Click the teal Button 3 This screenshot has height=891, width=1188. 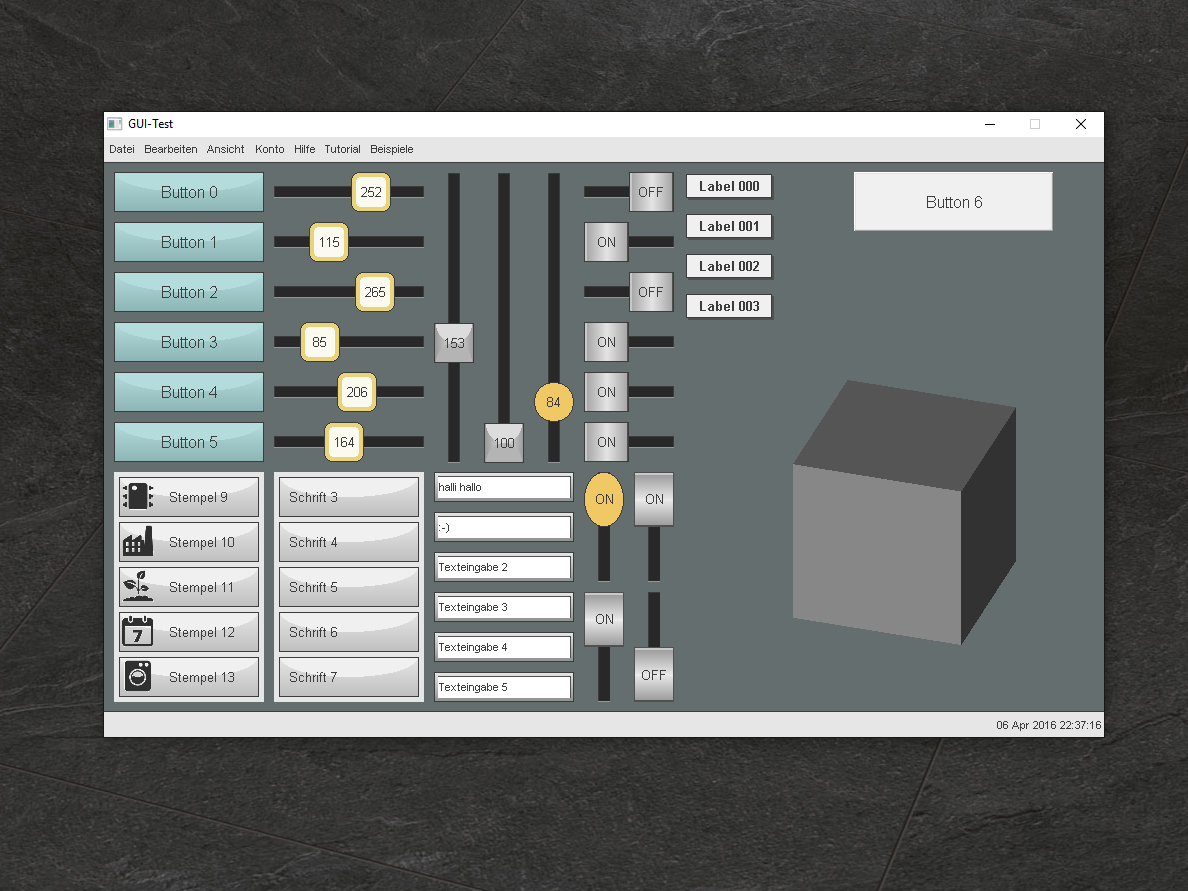[x=189, y=342]
